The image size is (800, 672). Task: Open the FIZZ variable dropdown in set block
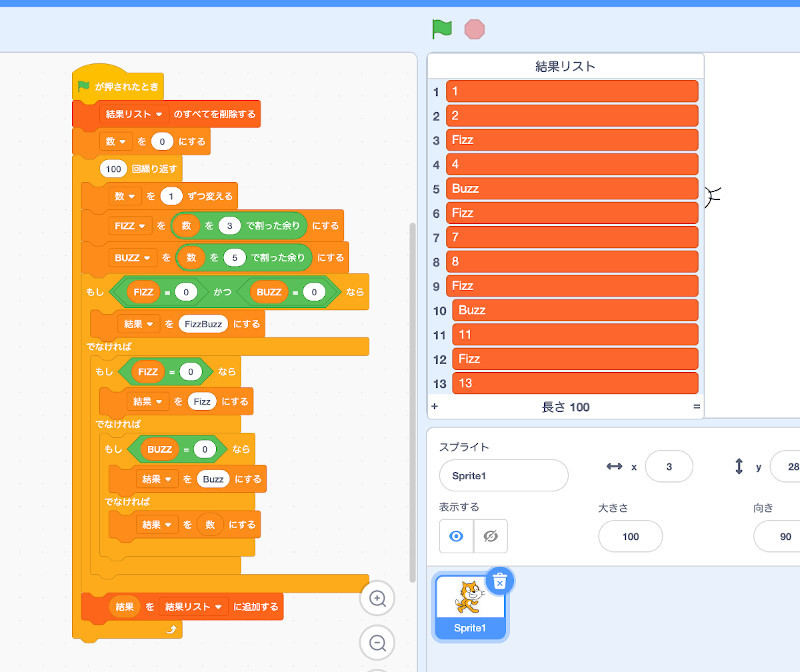click(x=144, y=226)
